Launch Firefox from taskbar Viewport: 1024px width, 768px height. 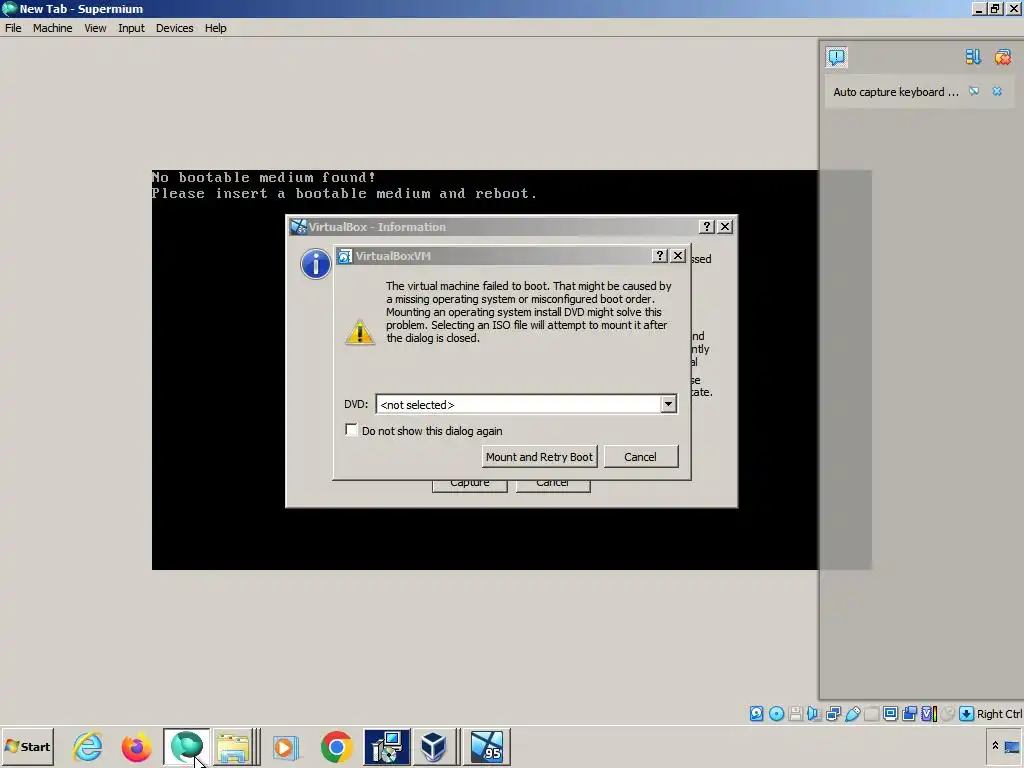point(136,746)
